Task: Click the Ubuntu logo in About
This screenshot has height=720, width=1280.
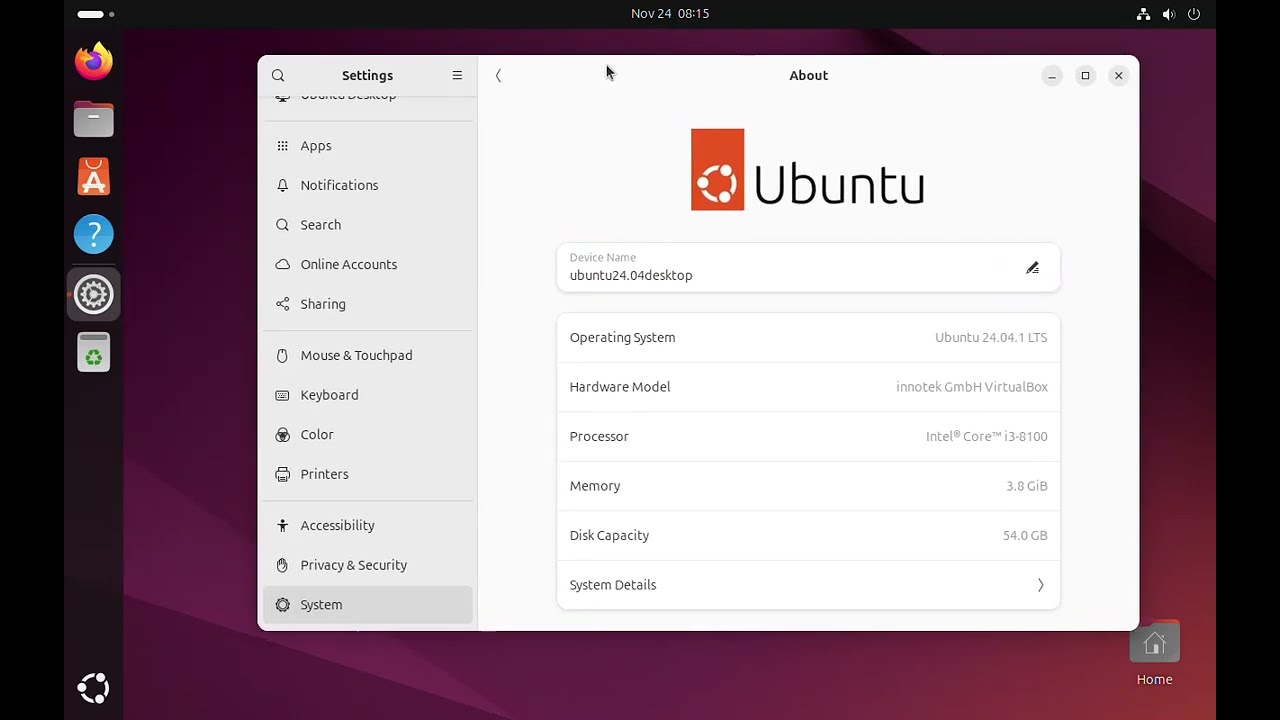Action: click(808, 170)
